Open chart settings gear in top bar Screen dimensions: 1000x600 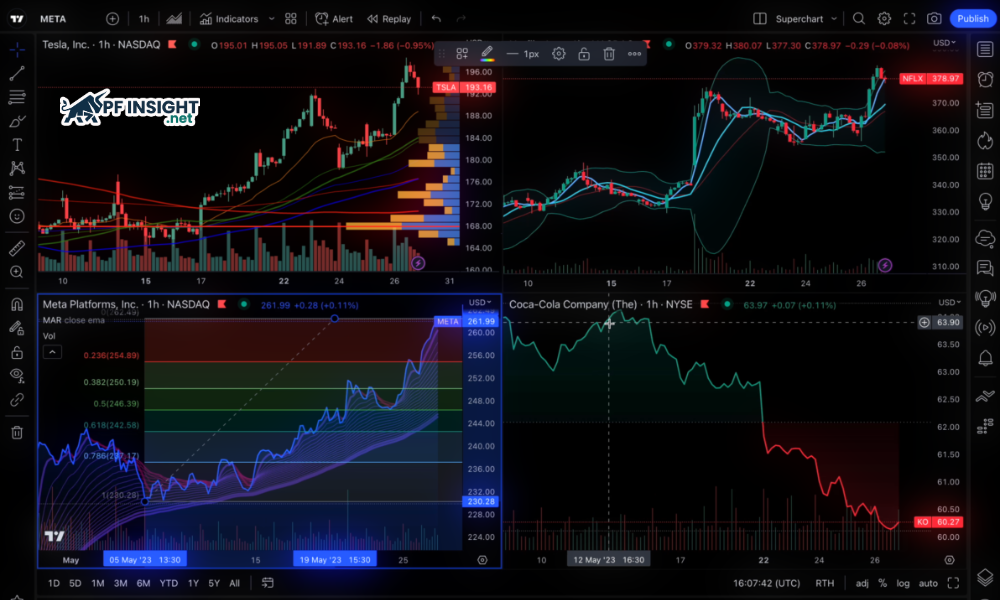click(x=884, y=18)
